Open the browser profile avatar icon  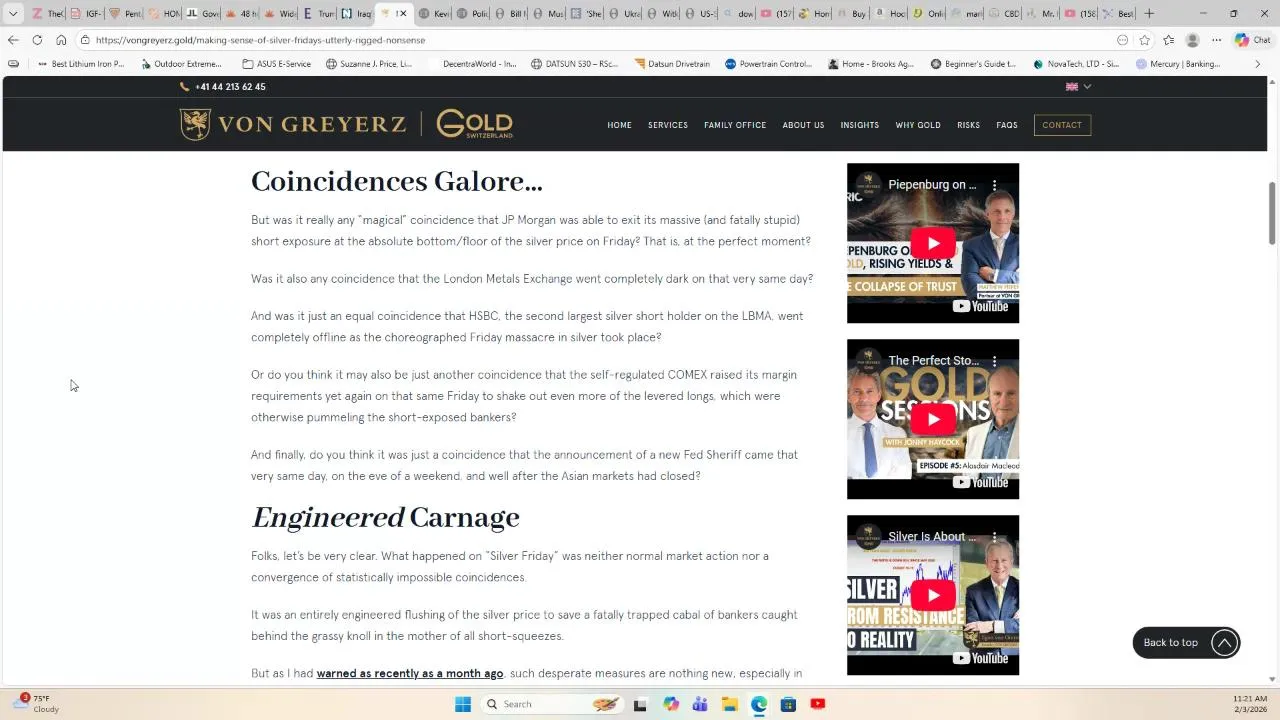(1192, 40)
